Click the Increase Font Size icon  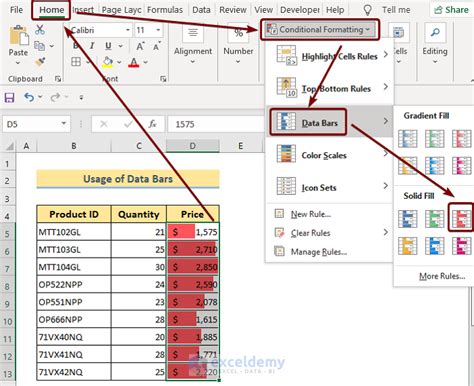point(140,46)
